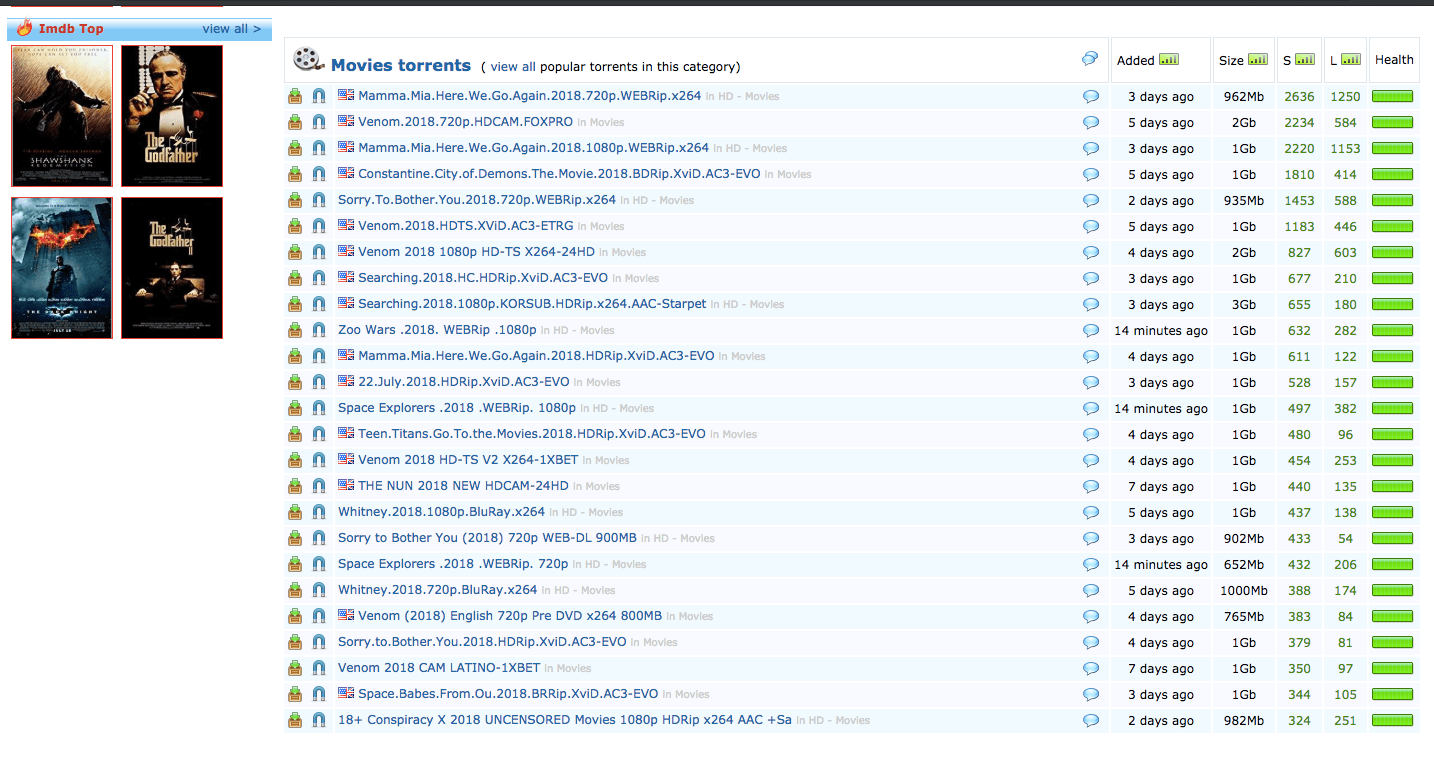Click the download icon for Searching.2018.1080p.KORSUB row
The width and height of the screenshot is (1434, 760).
[295, 304]
